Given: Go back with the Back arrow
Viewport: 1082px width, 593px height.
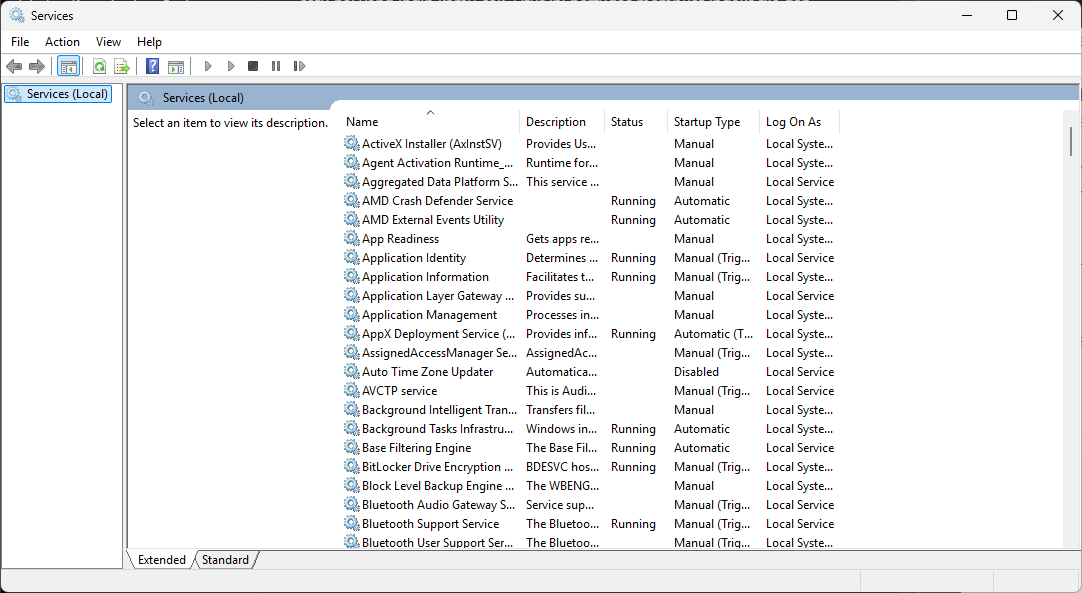Looking at the screenshot, I should (14, 66).
